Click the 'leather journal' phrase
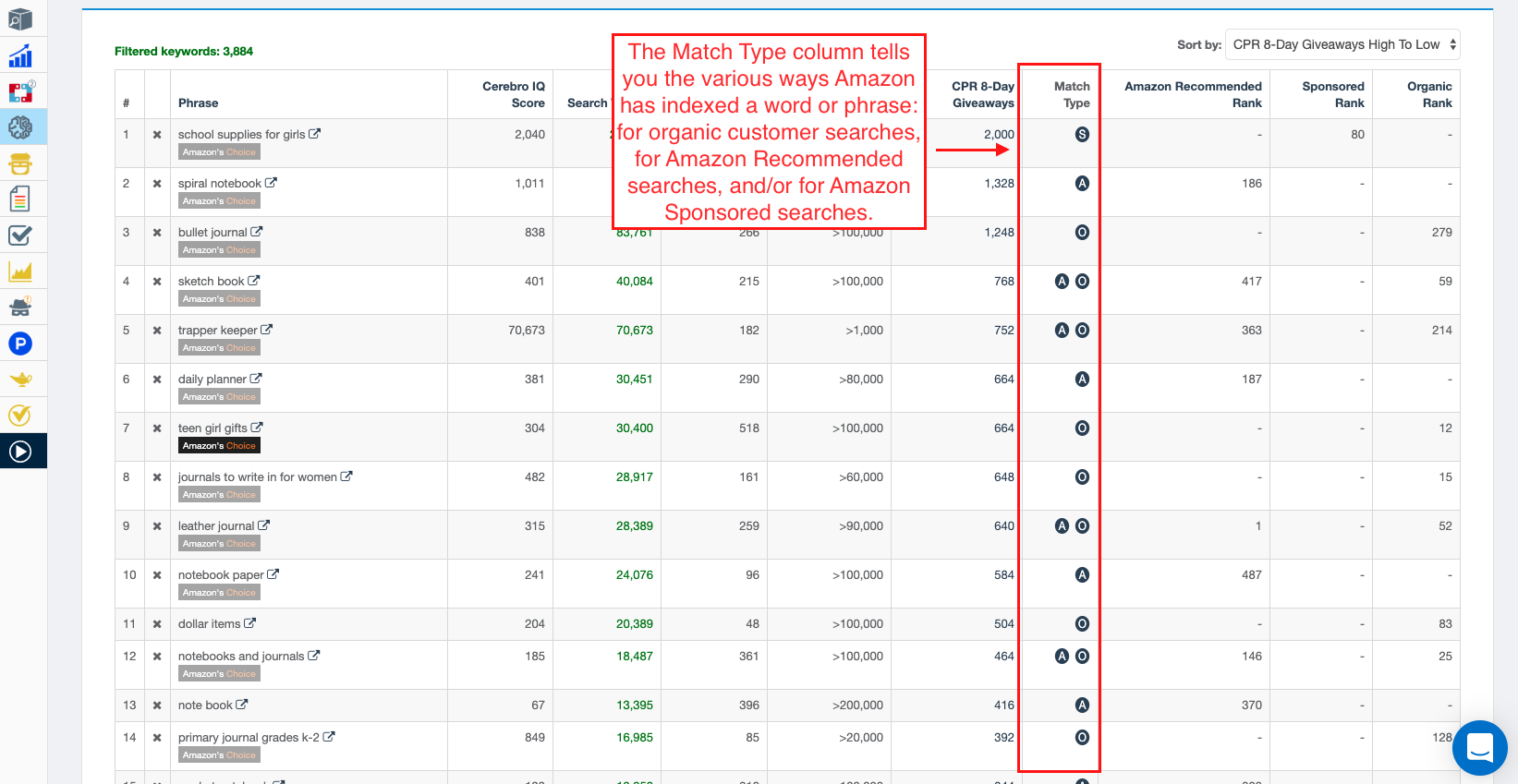The width and height of the screenshot is (1518, 784). (216, 526)
